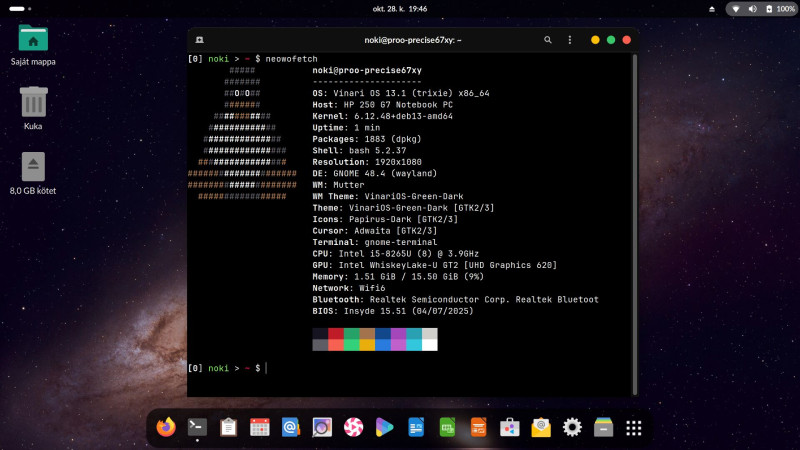Open Settings gear in the dock
The height and width of the screenshot is (450, 800).
click(x=572, y=427)
